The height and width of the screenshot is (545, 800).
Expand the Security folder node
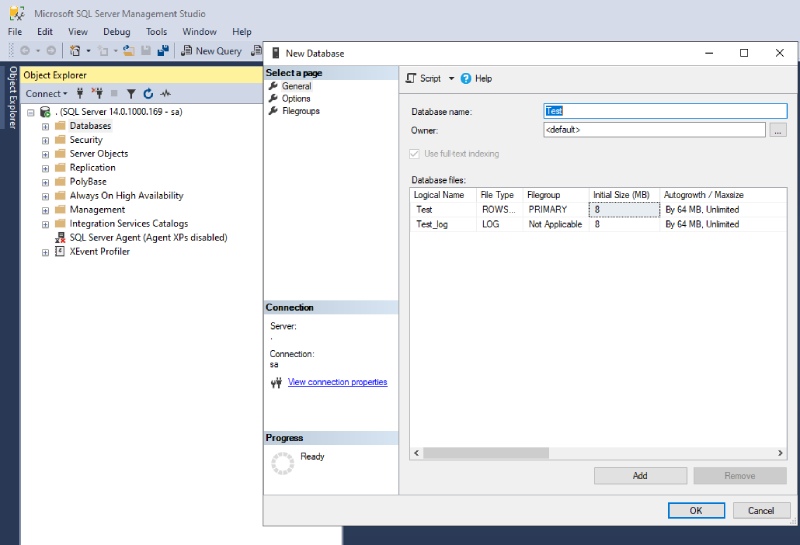[x=45, y=140]
